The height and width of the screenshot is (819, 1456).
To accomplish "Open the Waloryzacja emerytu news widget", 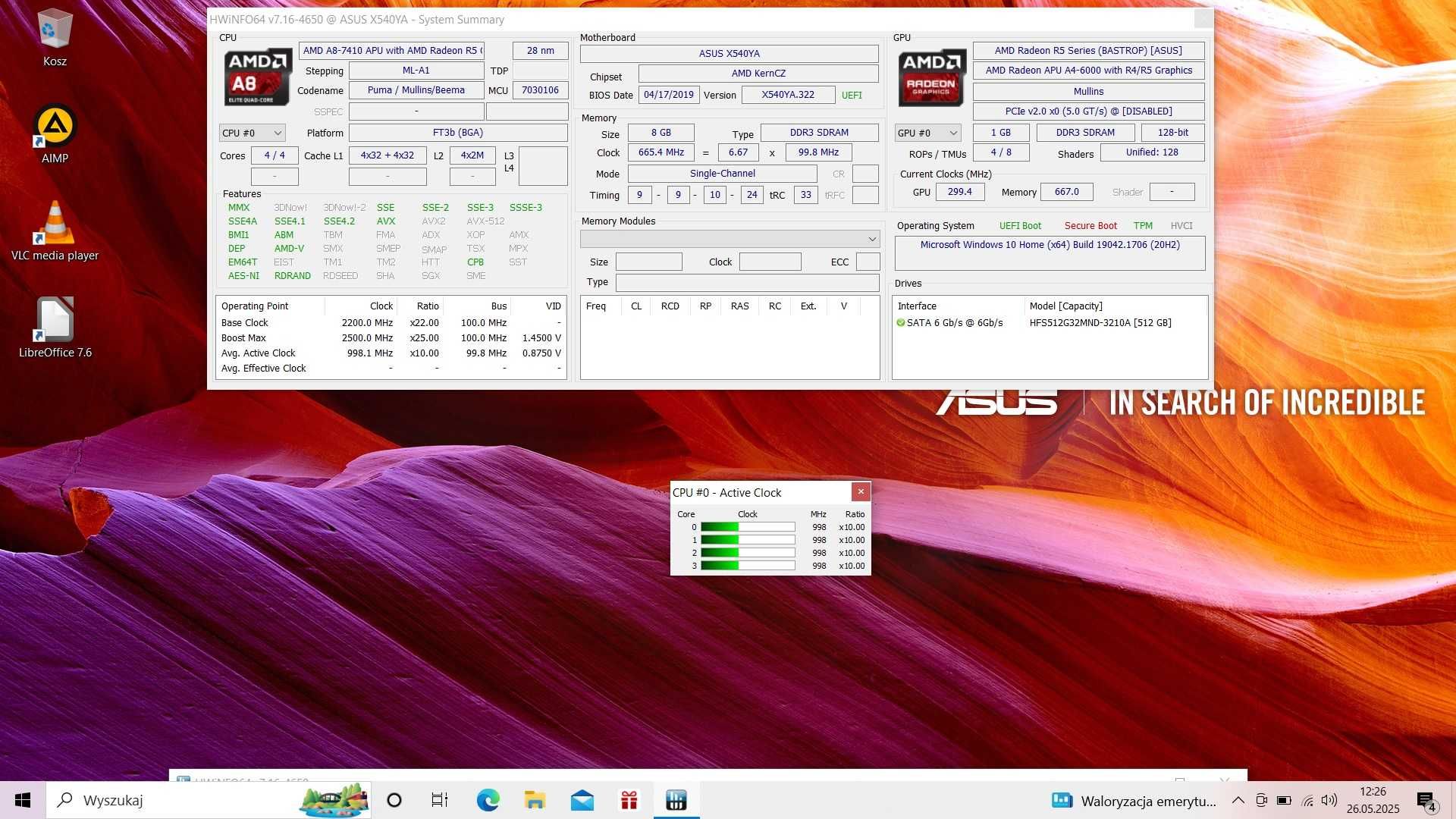I will click(x=1134, y=801).
